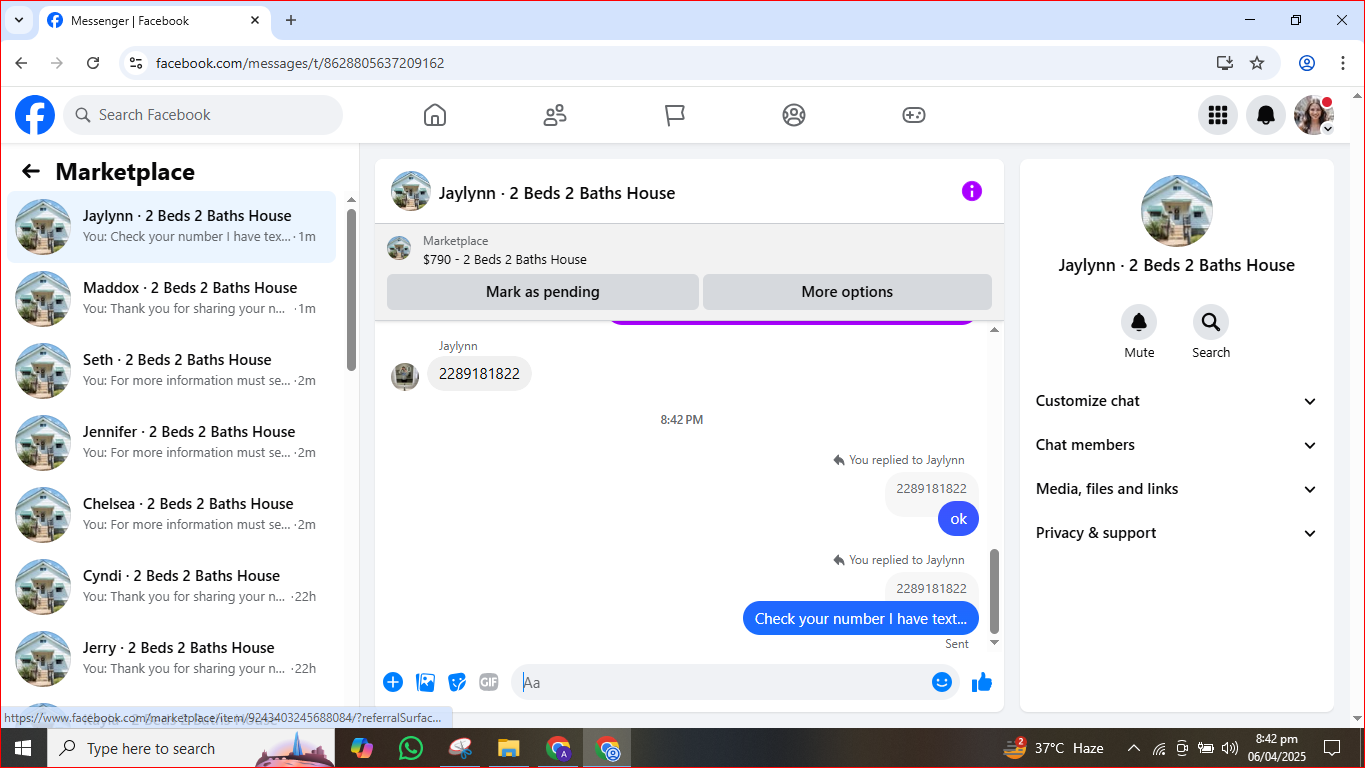Open the taskbar volume control
Image resolution: width=1365 pixels, height=768 pixels.
[1230, 748]
